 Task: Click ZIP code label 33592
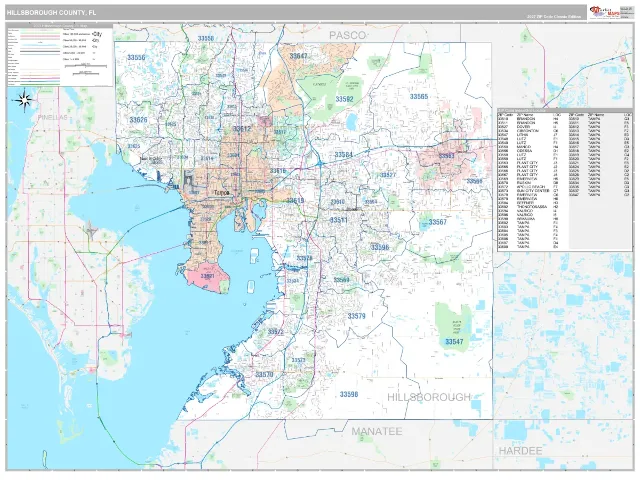[x=344, y=99]
